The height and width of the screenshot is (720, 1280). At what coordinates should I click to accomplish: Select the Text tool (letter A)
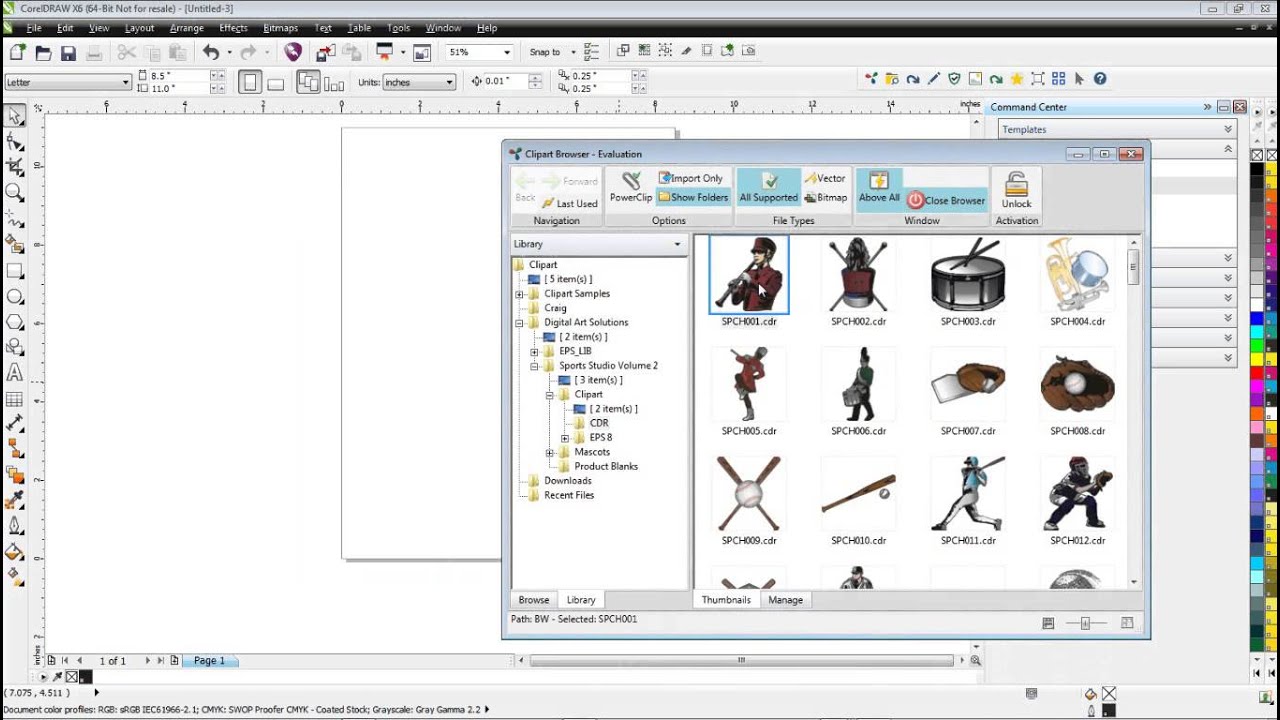point(15,373)
